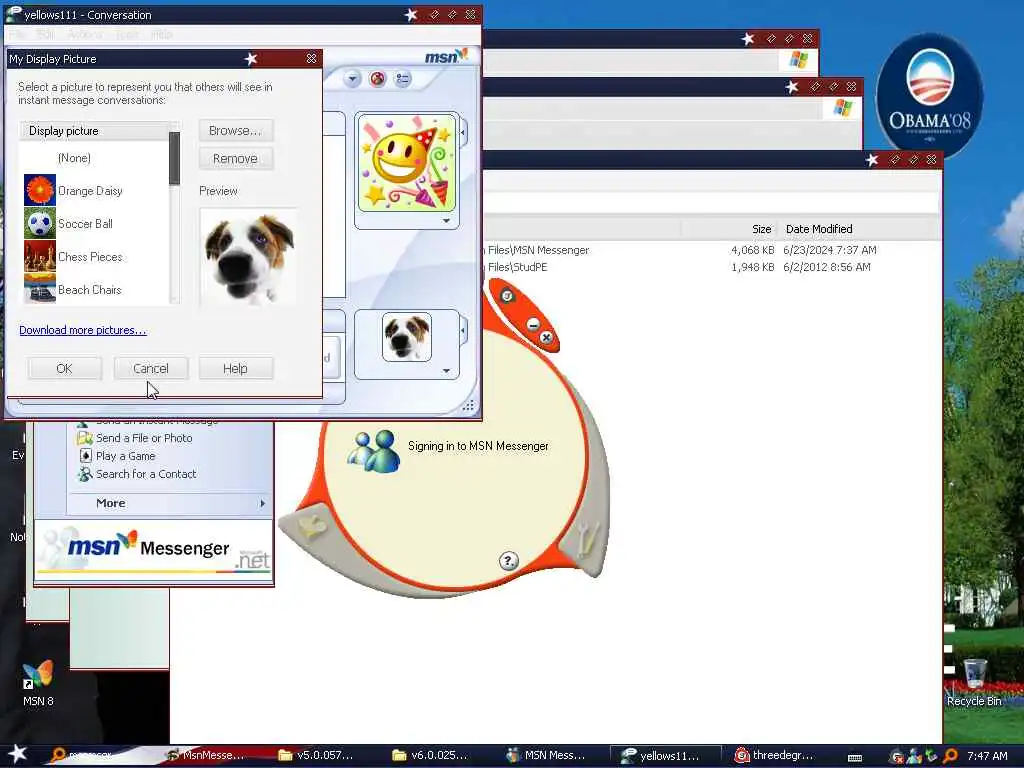
Task: Open dropdown under contact's smiley picture
Action: 446,221
